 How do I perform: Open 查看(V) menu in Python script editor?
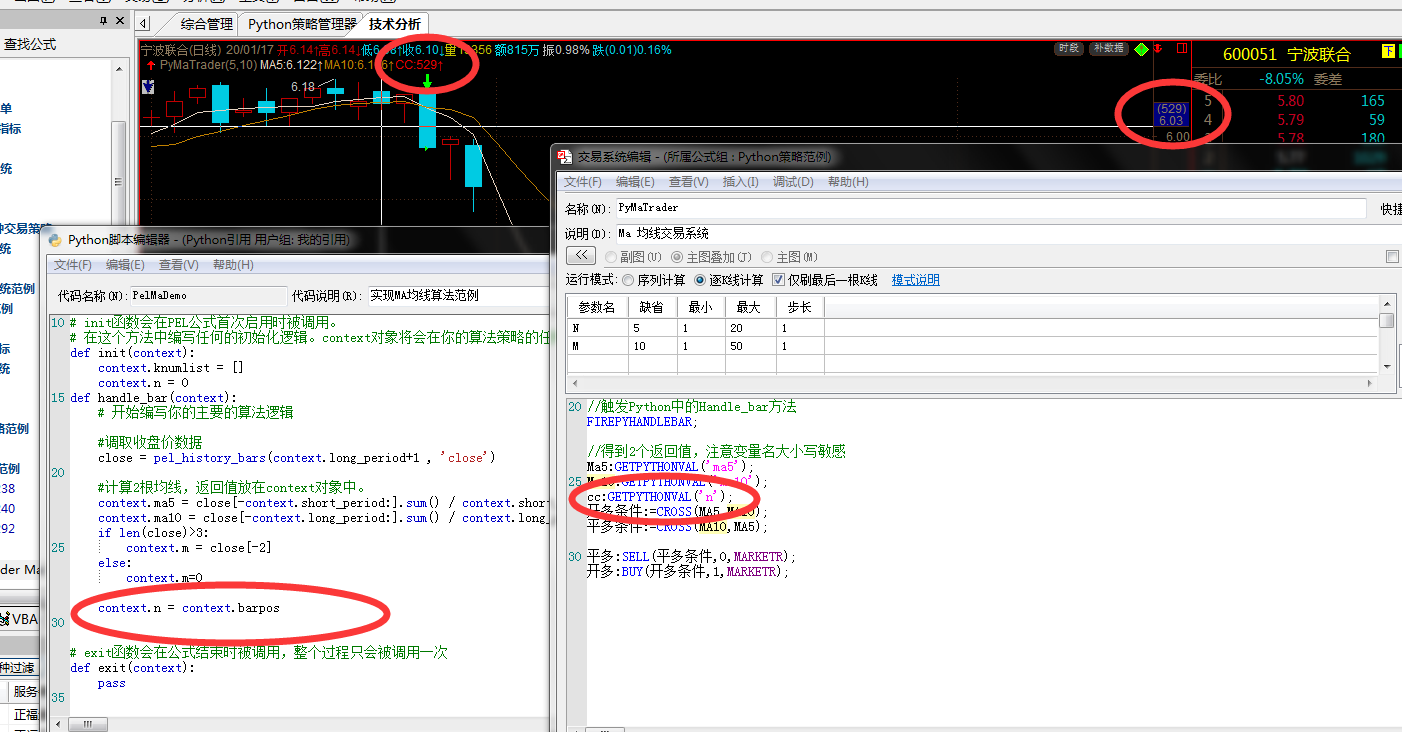(x=178, y=265)
